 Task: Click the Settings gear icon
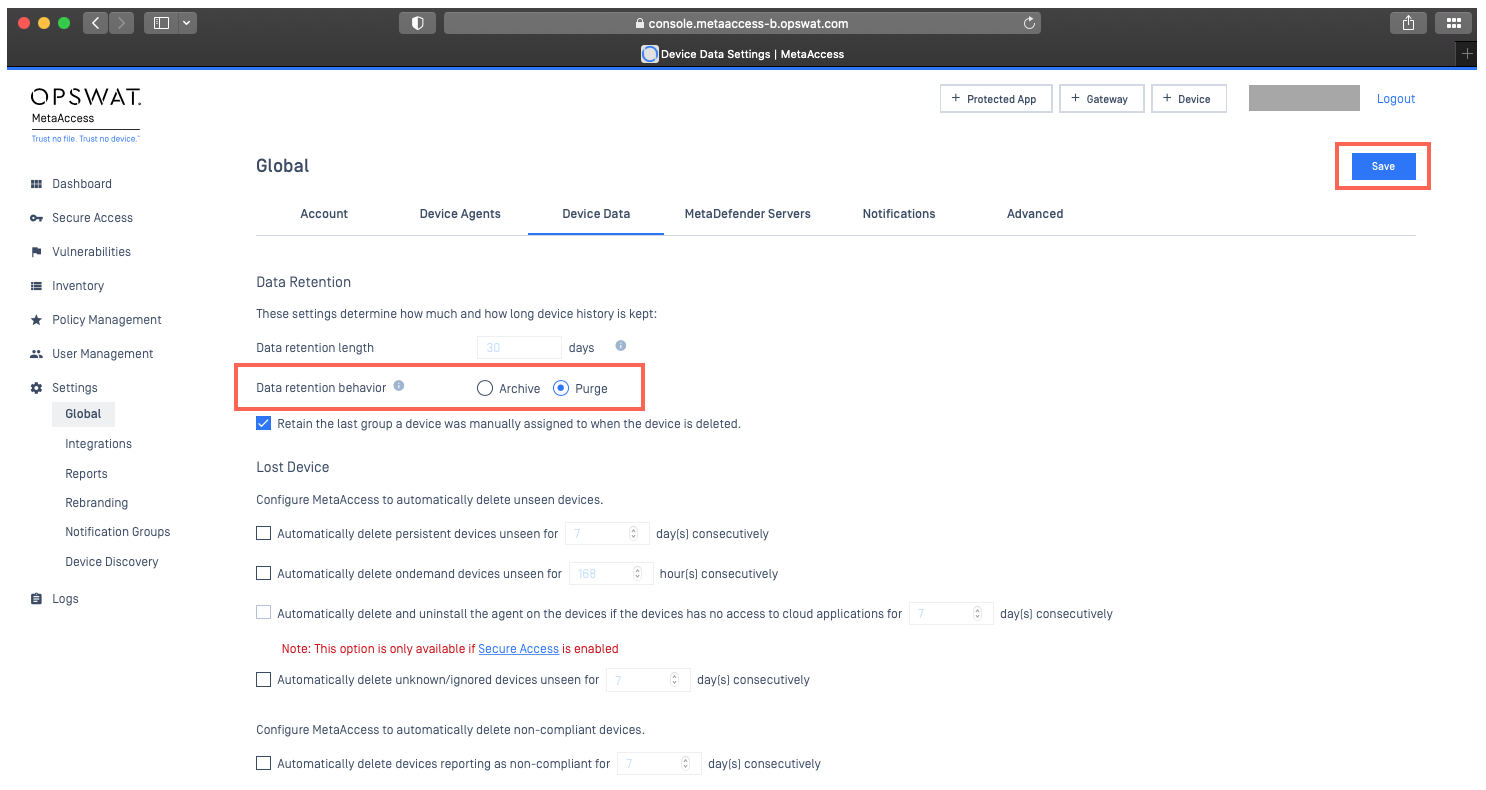click(37, 388)
